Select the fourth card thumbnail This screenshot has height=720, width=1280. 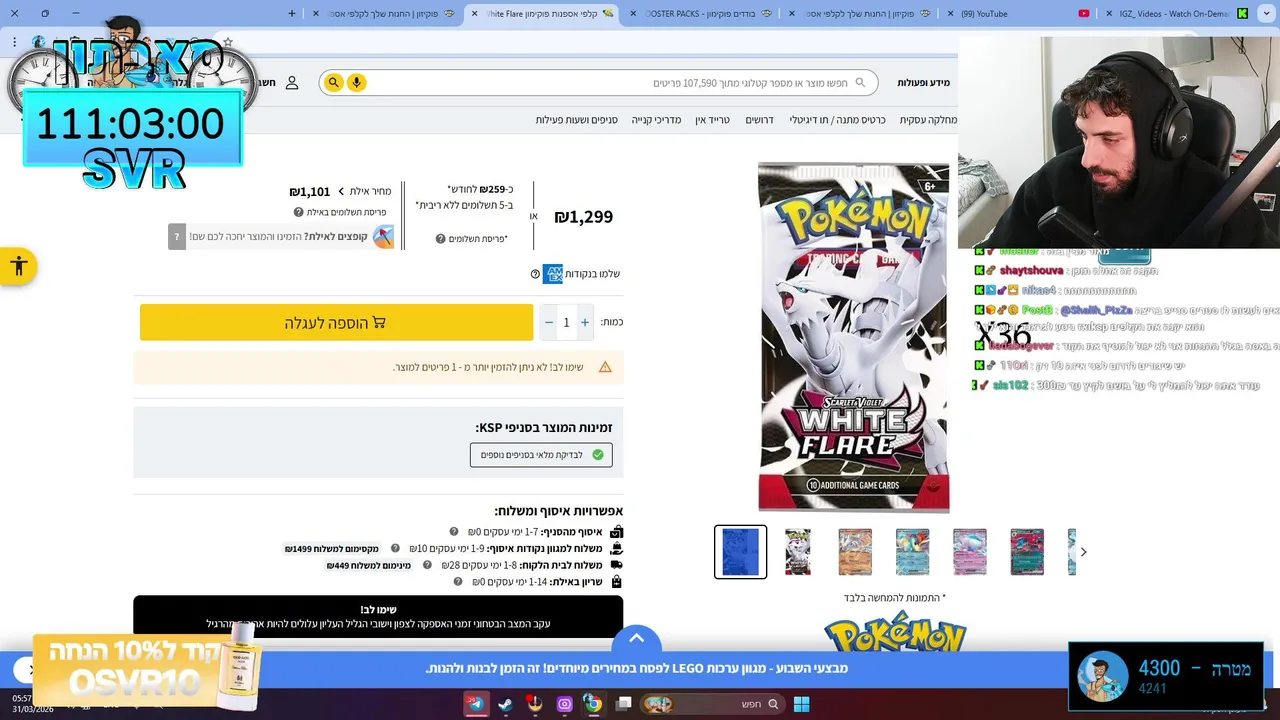(912, 552)
